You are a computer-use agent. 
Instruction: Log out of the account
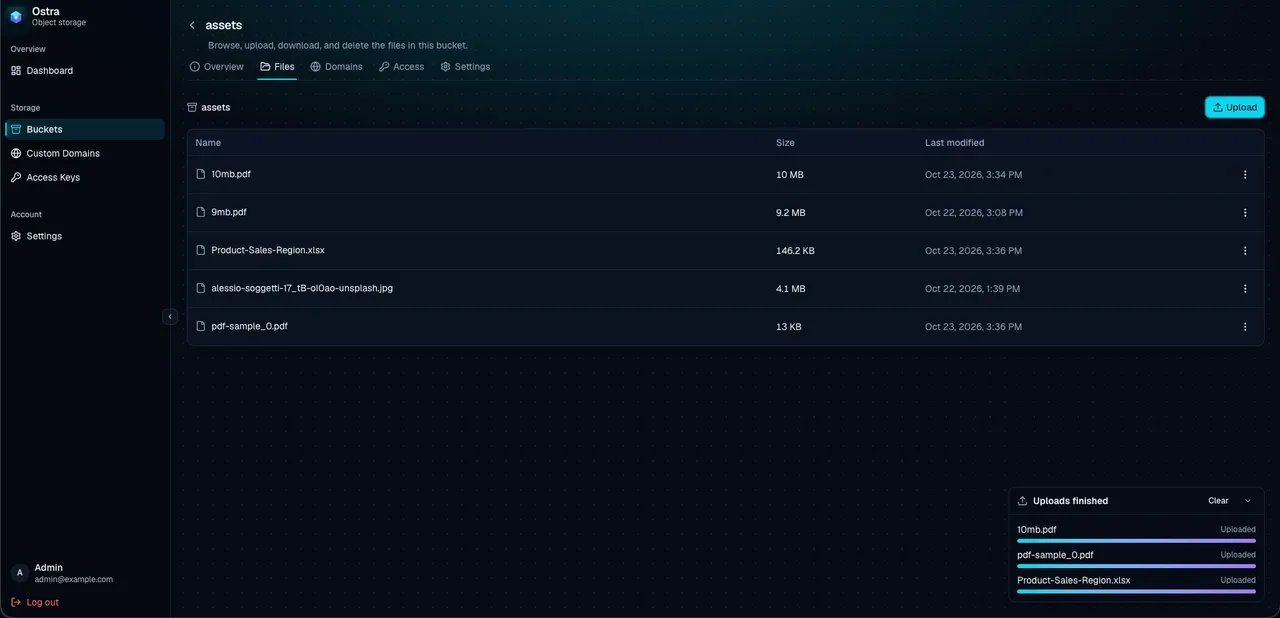coord(35,602)
